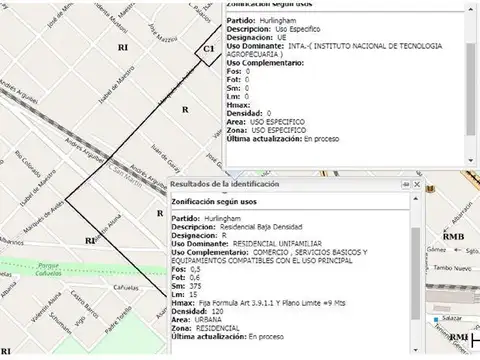Click the lower popup's scrollbar thumb

(x=415, y=273)
